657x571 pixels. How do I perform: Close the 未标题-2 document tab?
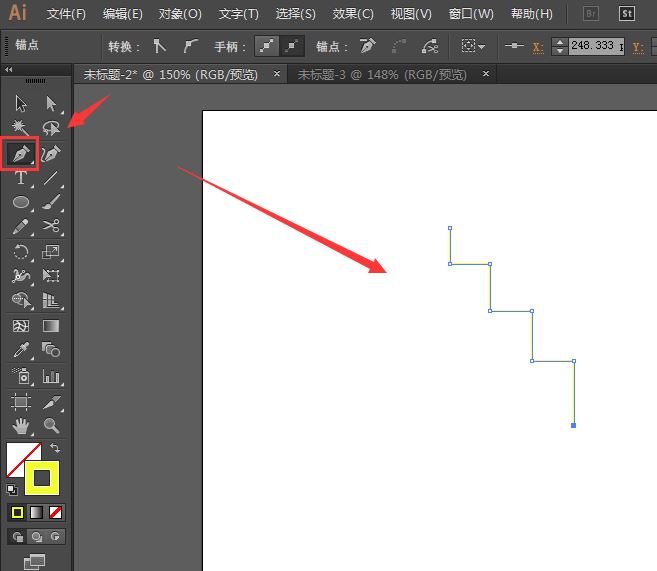277,74
